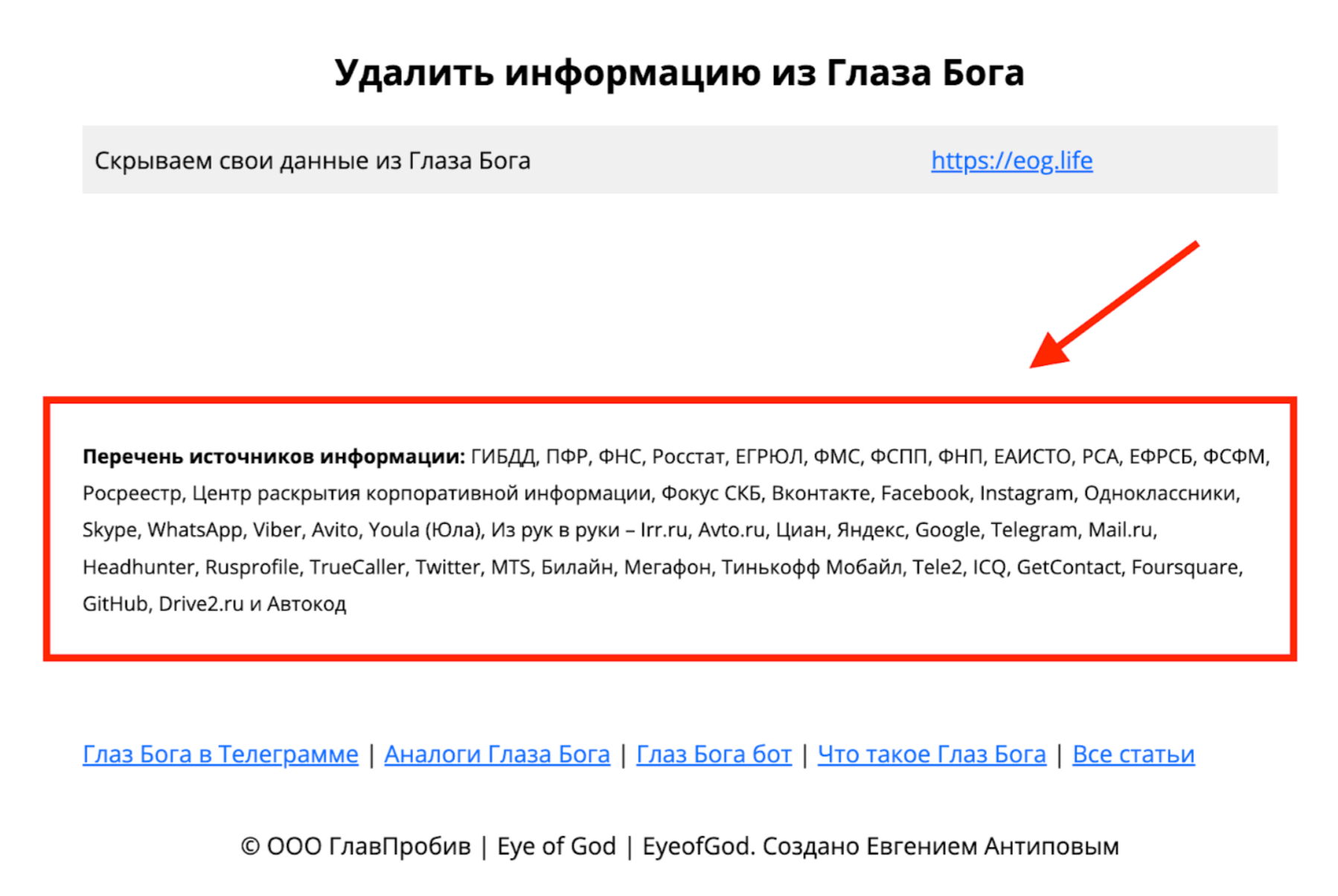
Task: Click 'GitHub' in the sources list
Action: (115, 604)
